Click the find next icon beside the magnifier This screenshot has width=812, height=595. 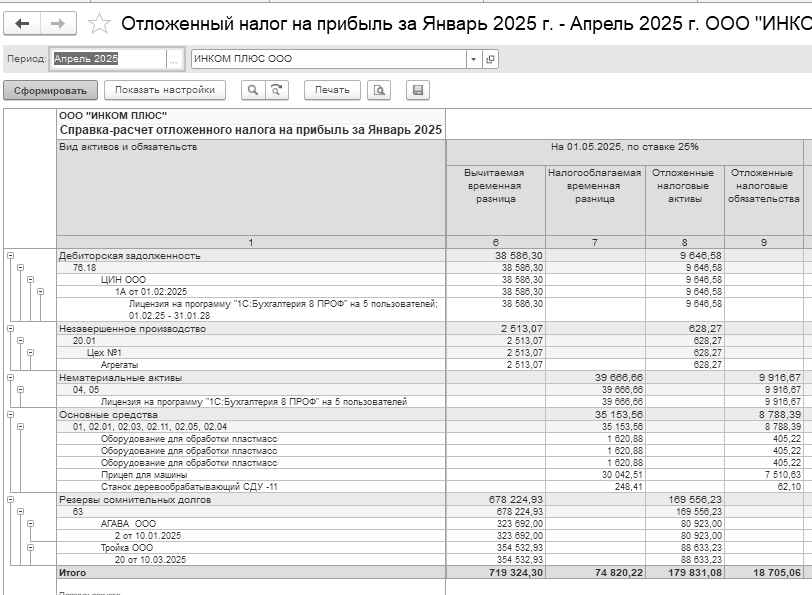tap(277, 90)
